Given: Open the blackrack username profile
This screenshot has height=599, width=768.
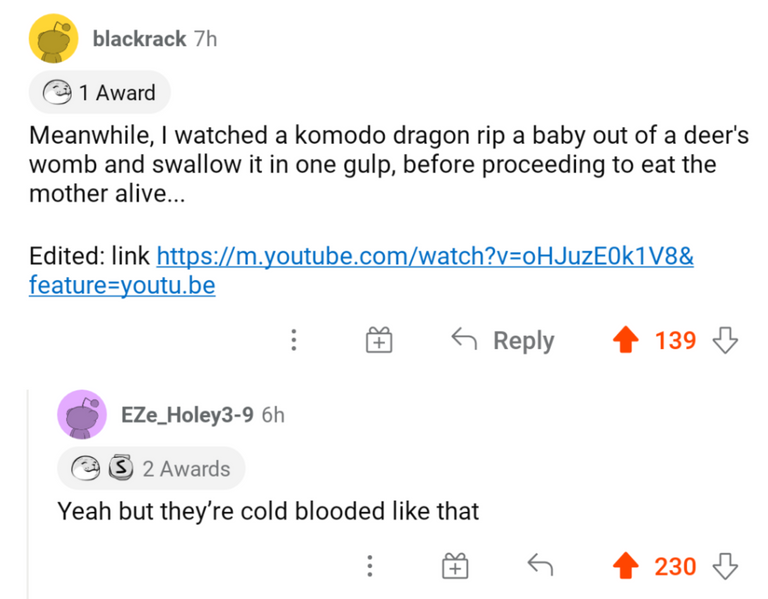Looking at the screenshot, I should click(x=139, y=39).
